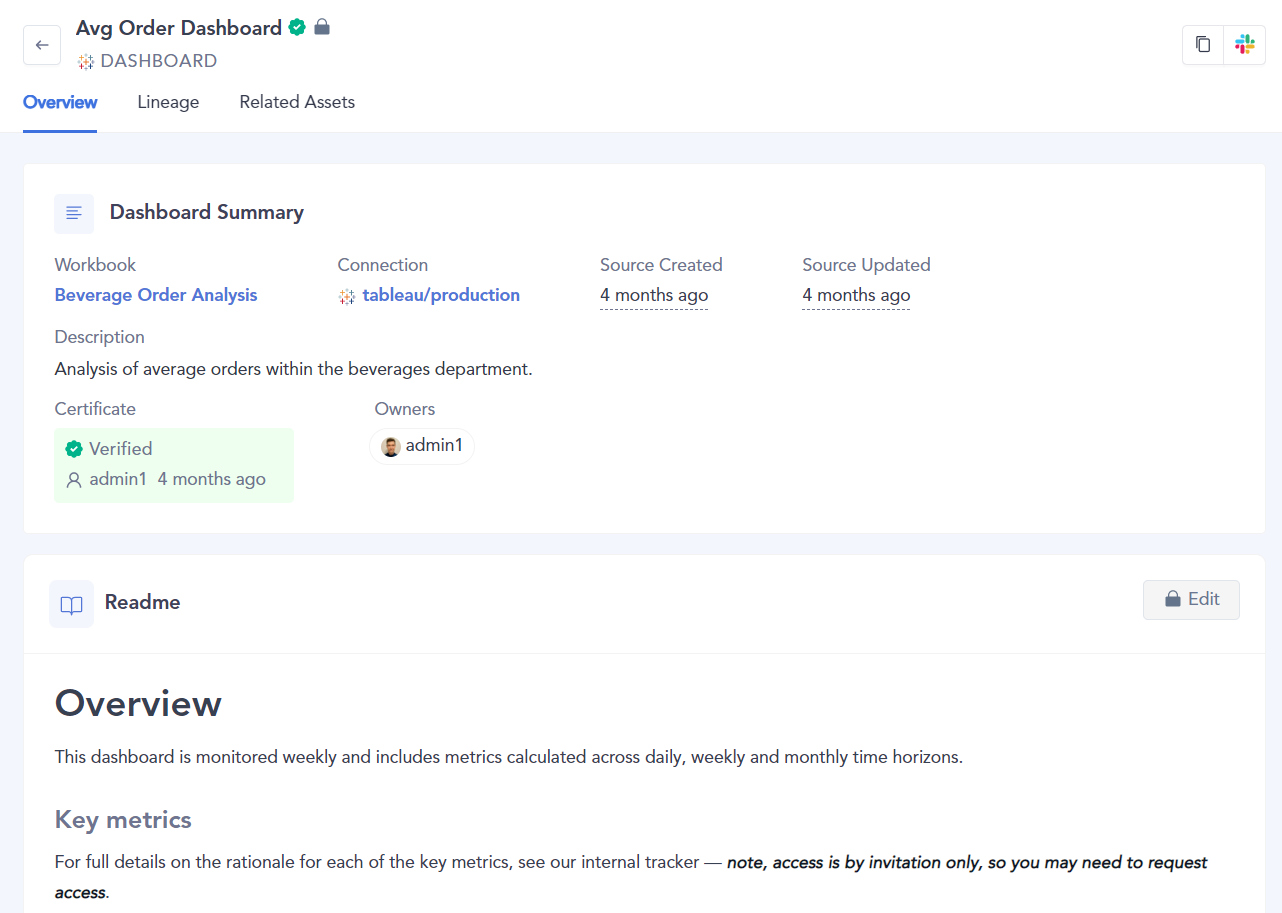Click the back arrow to return
Screen dimensions: 1282x913
click(x=41, y=45)
